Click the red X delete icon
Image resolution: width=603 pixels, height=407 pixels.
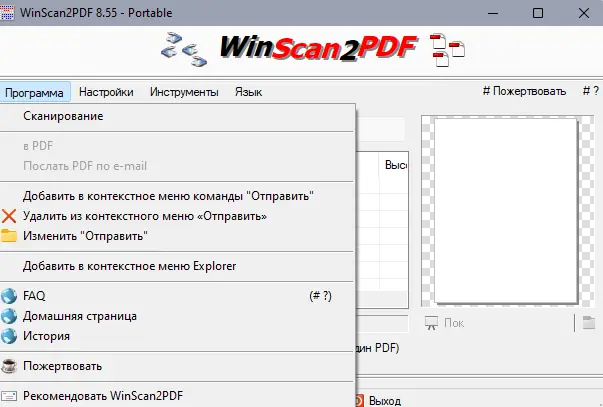8,216
